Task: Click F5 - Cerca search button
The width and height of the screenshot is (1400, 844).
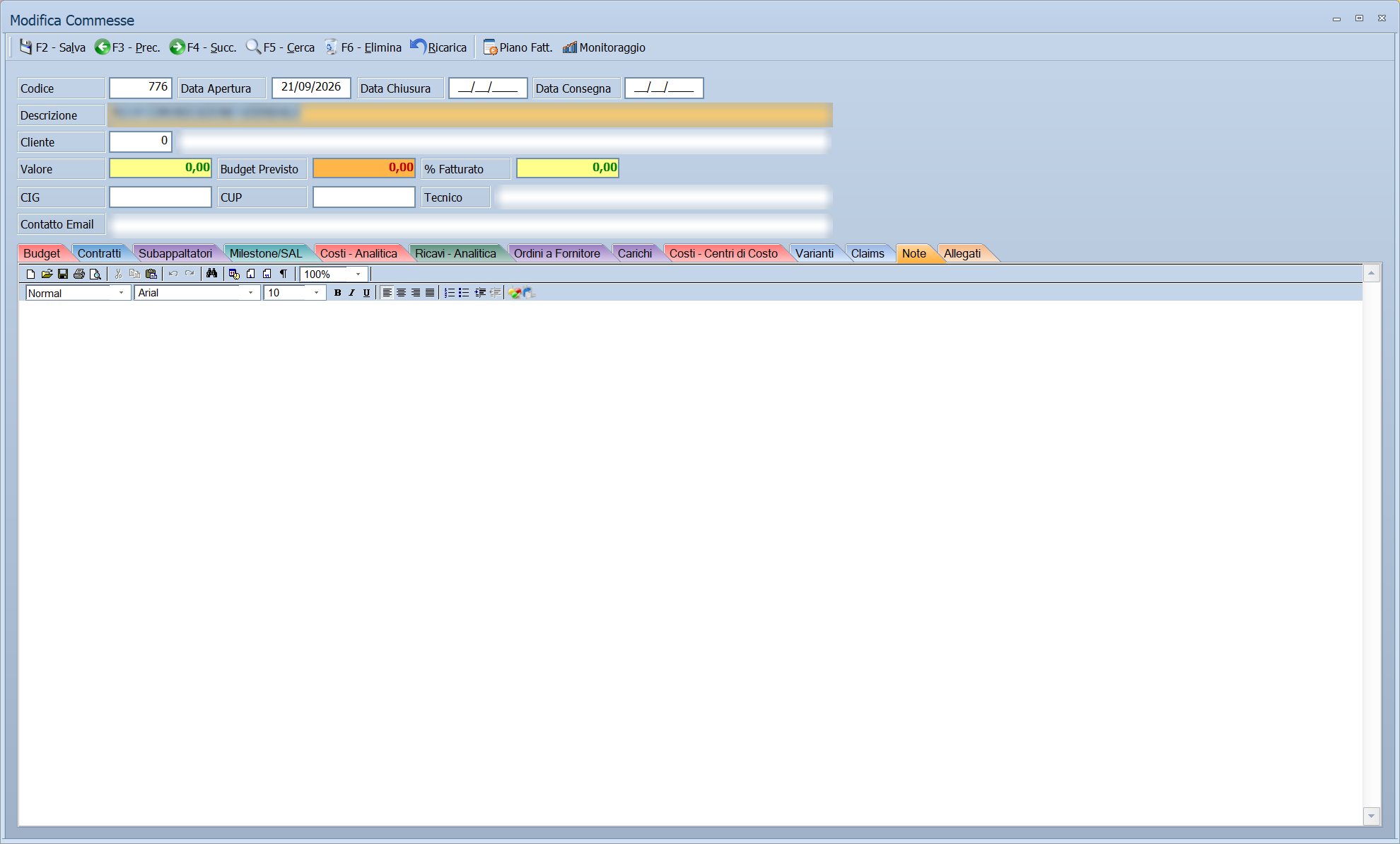Action: click(280, 47)
